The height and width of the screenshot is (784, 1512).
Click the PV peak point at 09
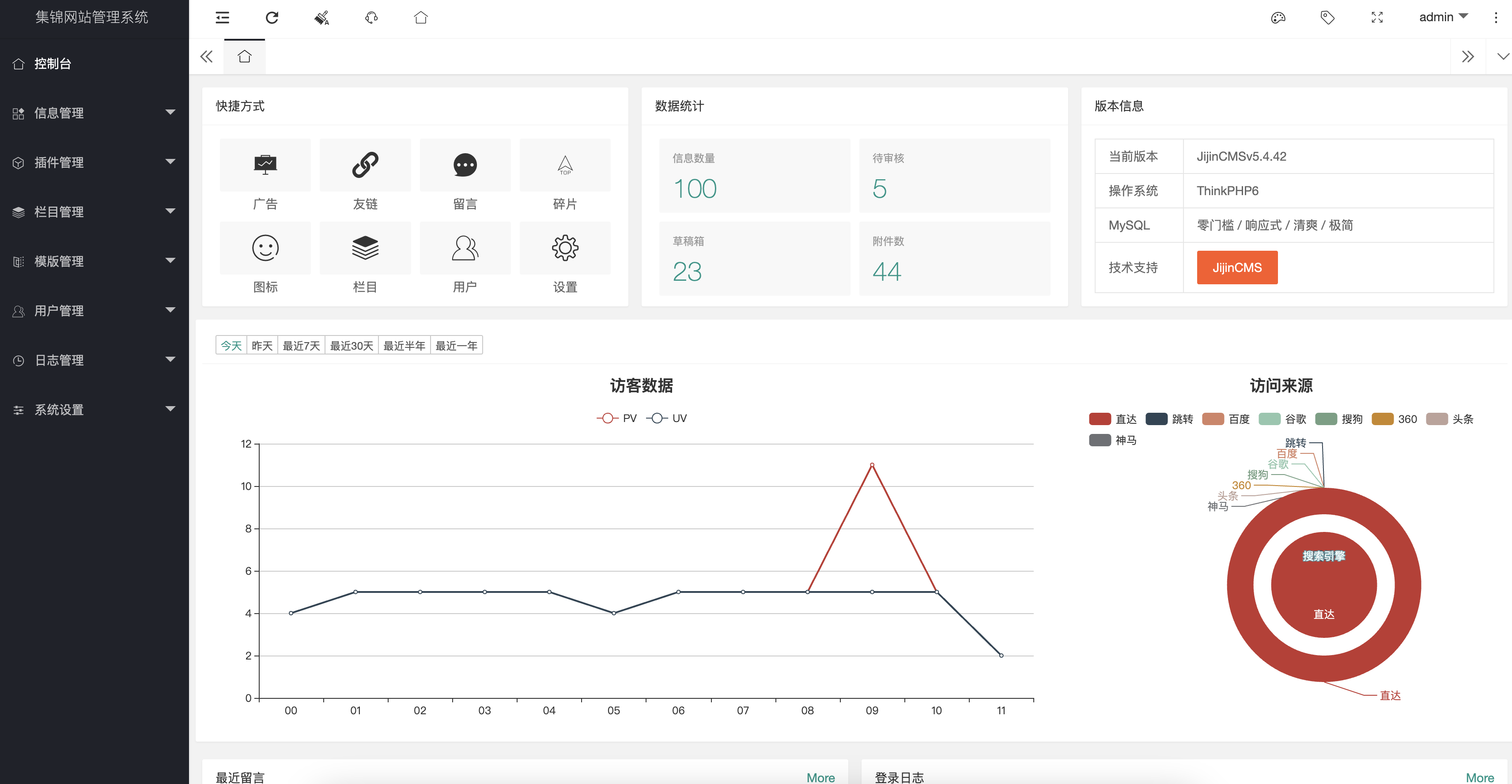click(872, 465)
